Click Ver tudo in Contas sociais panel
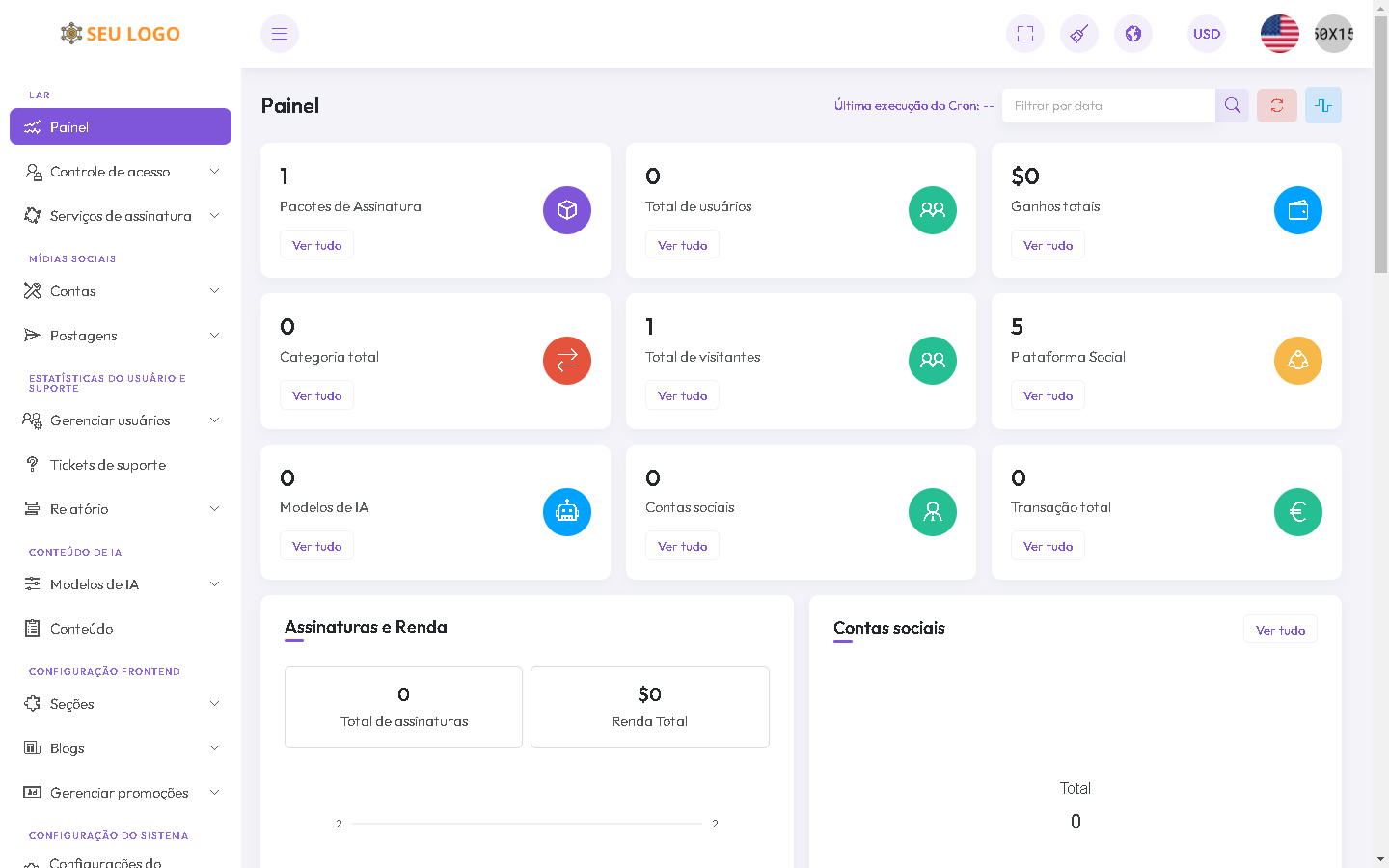This screenshot has width=1389, height=868. tap(1280, 630)
